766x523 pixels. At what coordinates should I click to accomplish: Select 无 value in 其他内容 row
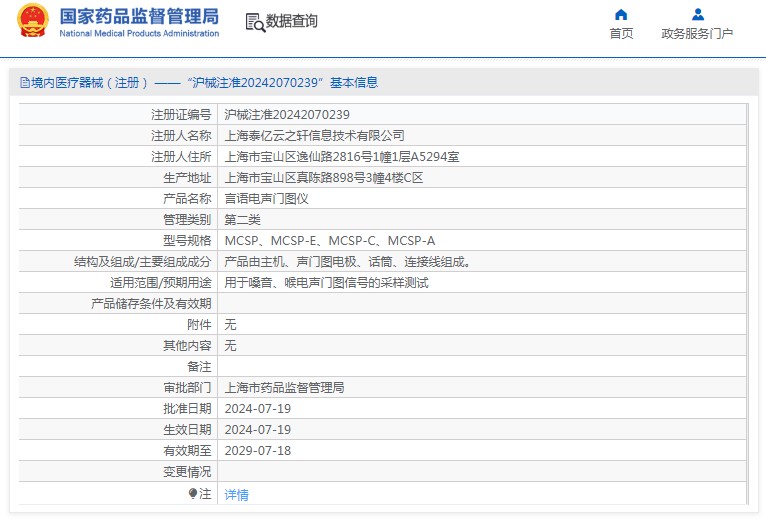pyautogui.click(x=230, y=345)
